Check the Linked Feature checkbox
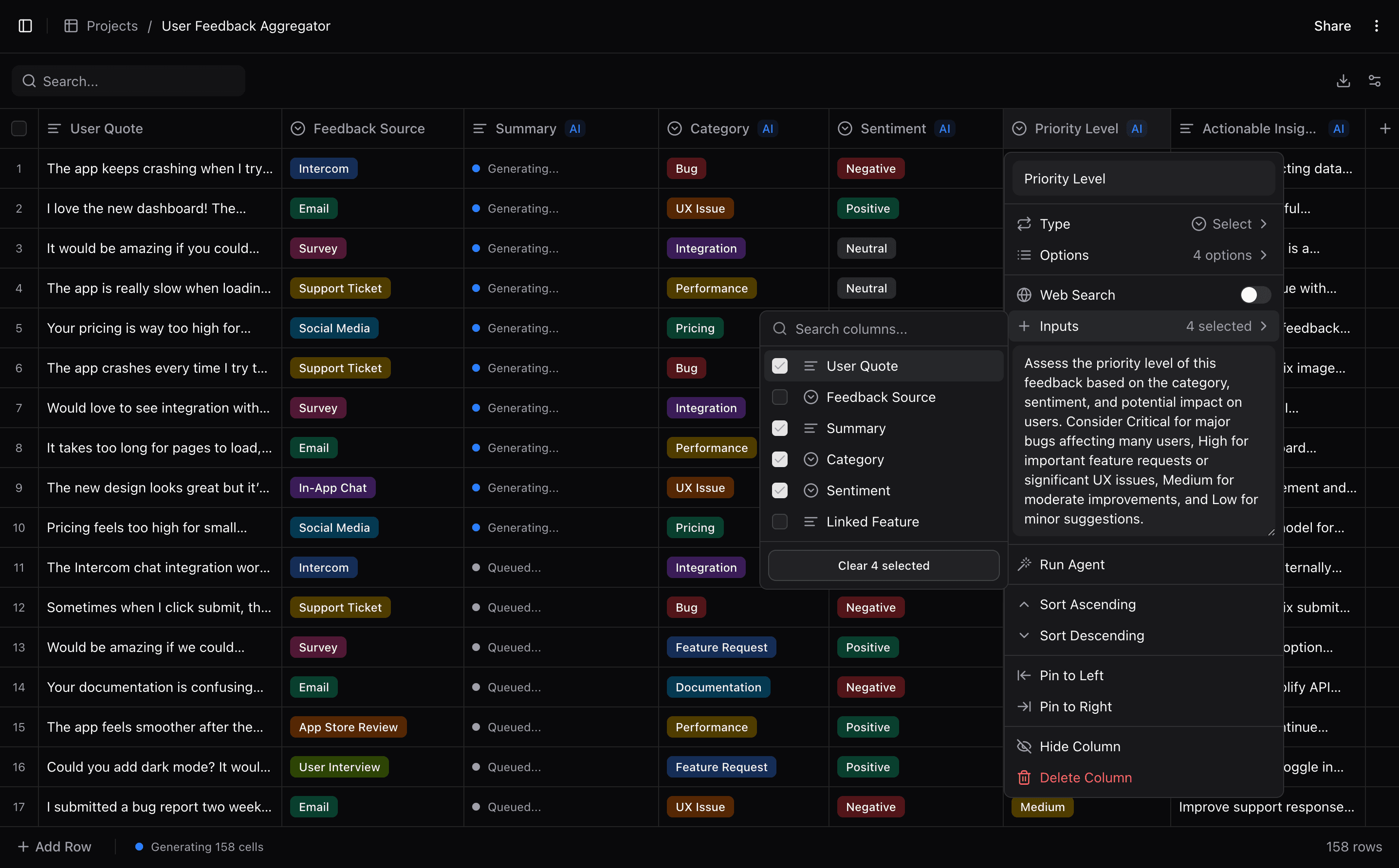1399x868 pixels. click(x=779, y=522)
